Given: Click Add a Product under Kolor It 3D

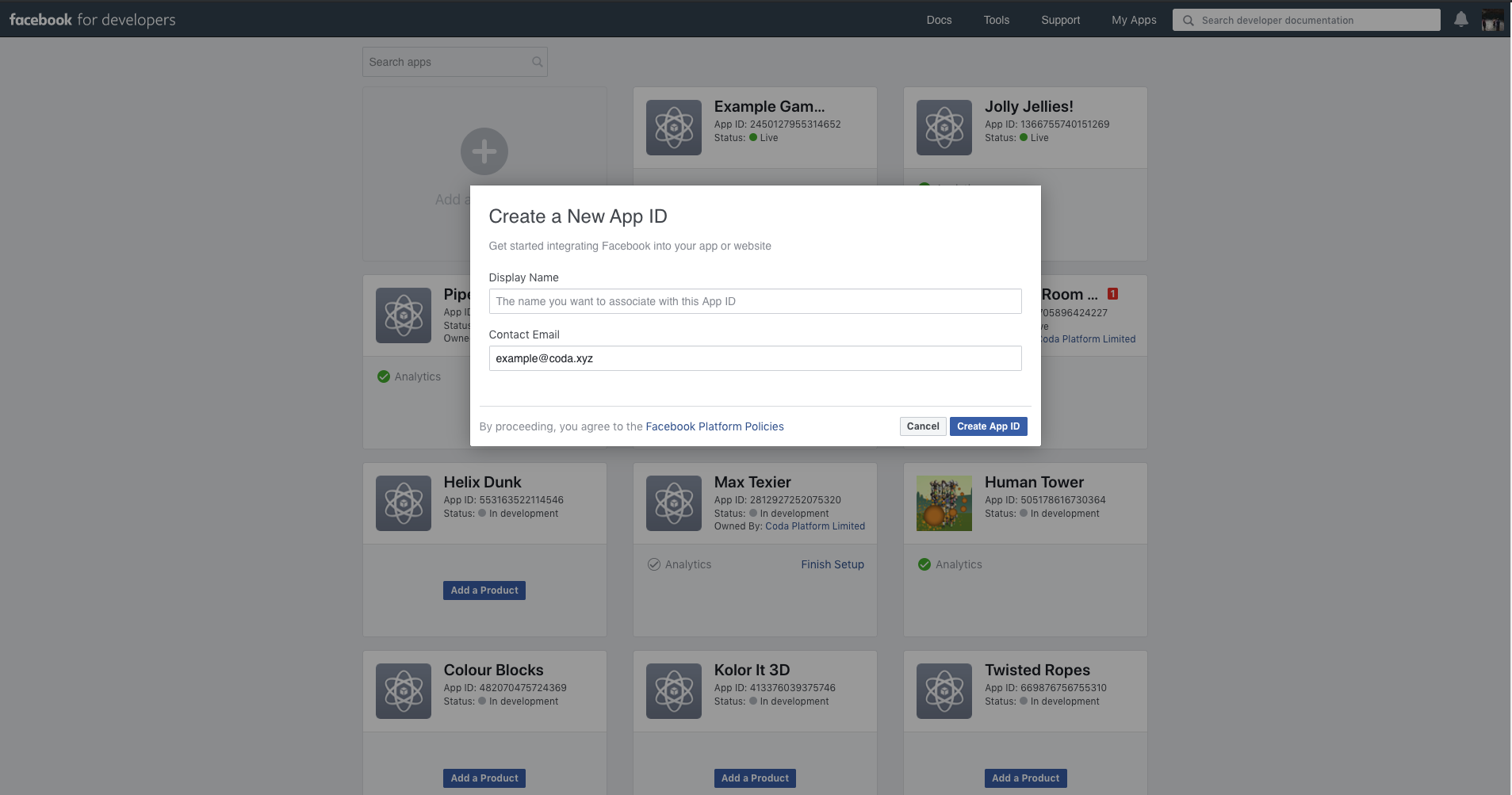Looking at the screenshot, I should [755, 778].
